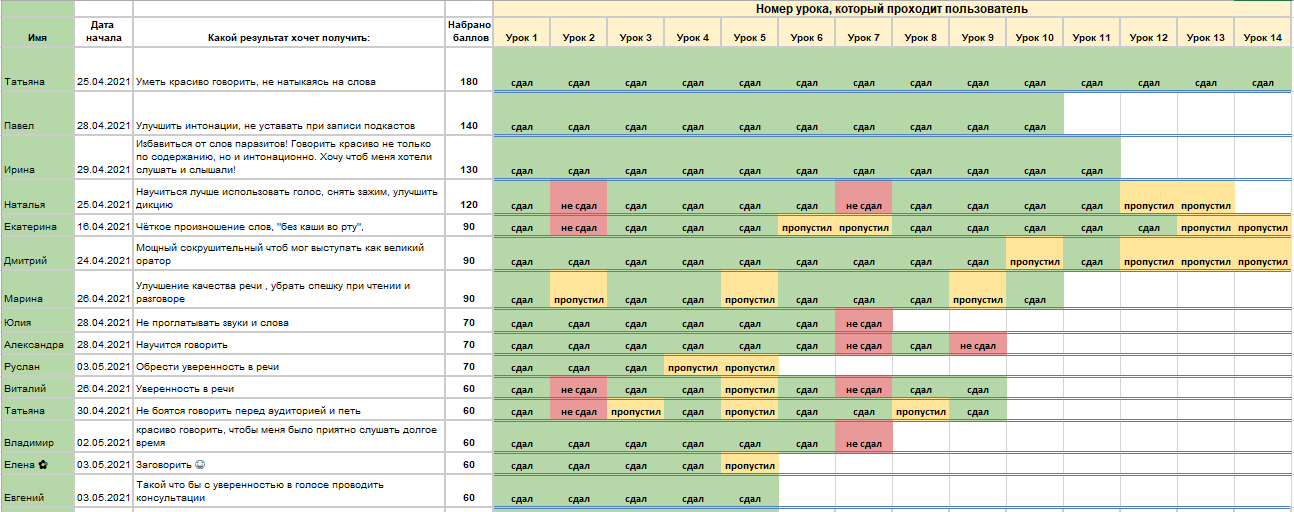Click Юлия's empty cell under Урок 8
Viewport: 1294px width, 512px height.
point(920,322)
